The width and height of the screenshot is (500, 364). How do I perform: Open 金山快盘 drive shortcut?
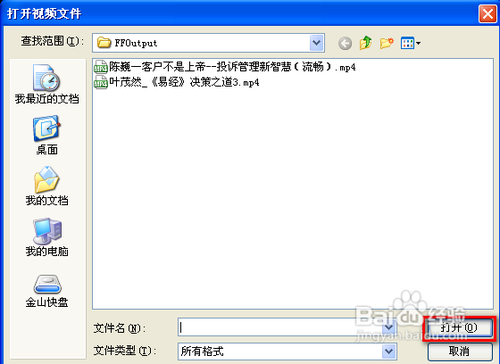[x=47, y=291]
